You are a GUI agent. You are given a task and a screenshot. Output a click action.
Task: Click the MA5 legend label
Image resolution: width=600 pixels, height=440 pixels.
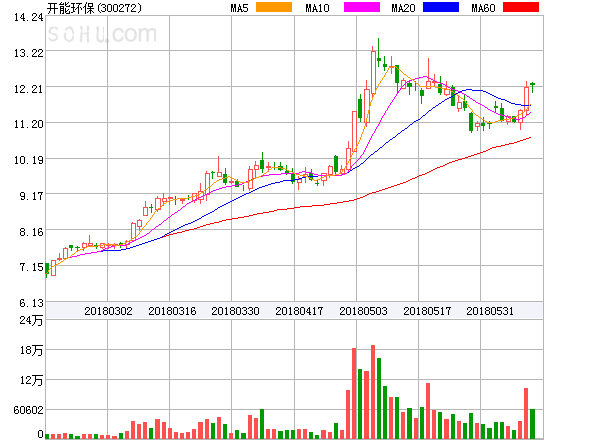pyautogui.click(x=240, y=8)
